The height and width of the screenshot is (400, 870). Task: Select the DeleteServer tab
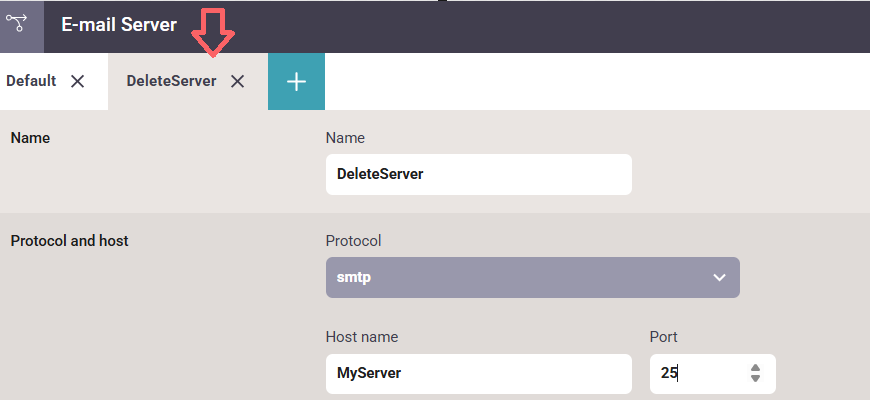click(171, 81)
